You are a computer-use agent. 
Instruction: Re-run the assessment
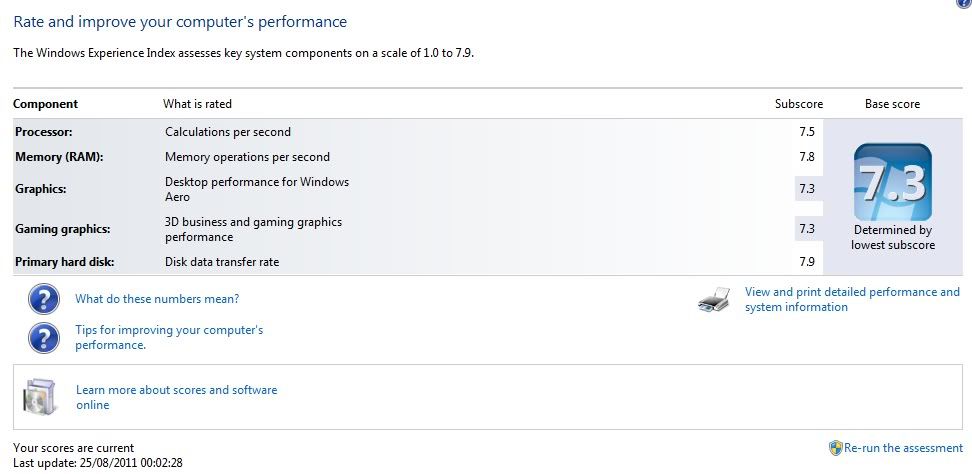pyautogui.click(x=903, y=448)
